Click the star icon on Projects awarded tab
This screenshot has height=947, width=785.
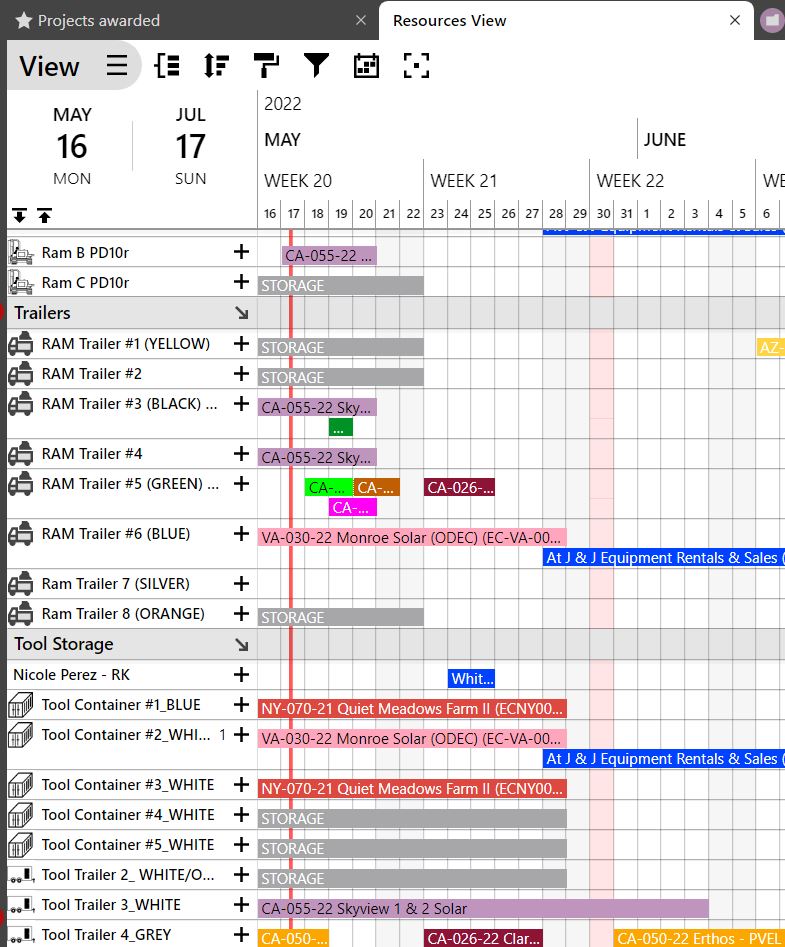24,21
